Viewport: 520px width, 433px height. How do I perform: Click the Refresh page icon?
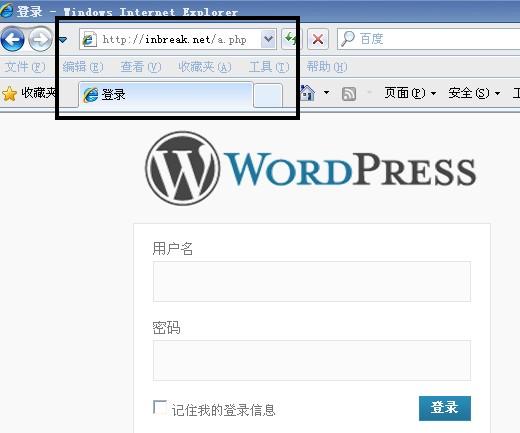point(291,39)
